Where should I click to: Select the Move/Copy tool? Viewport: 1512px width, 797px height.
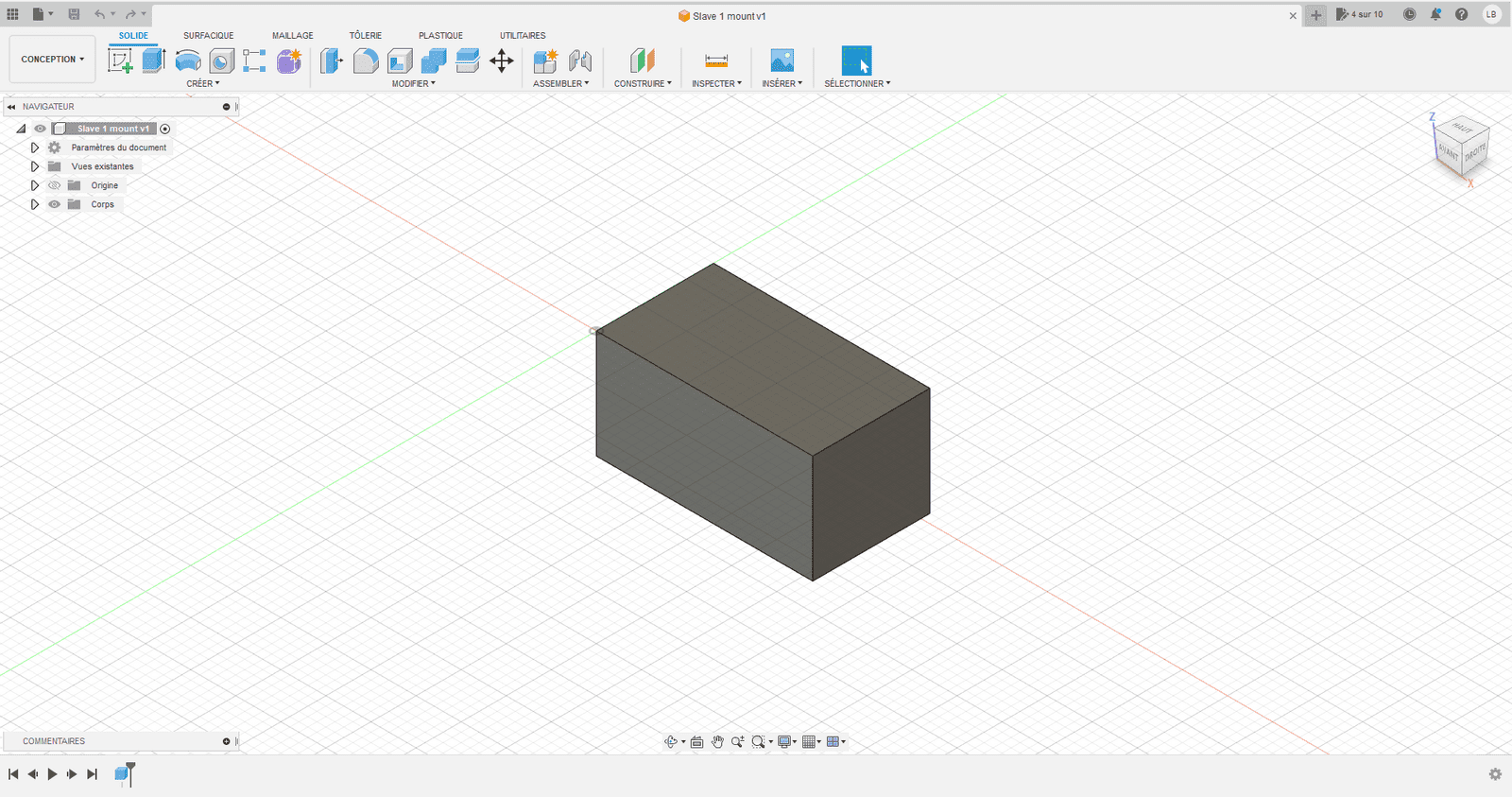502,61
